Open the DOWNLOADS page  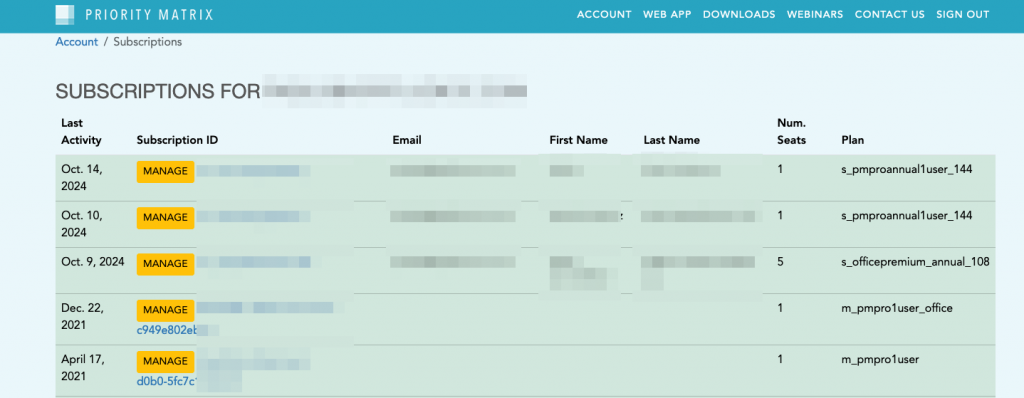pyautogui.click(x=739, y=14)
